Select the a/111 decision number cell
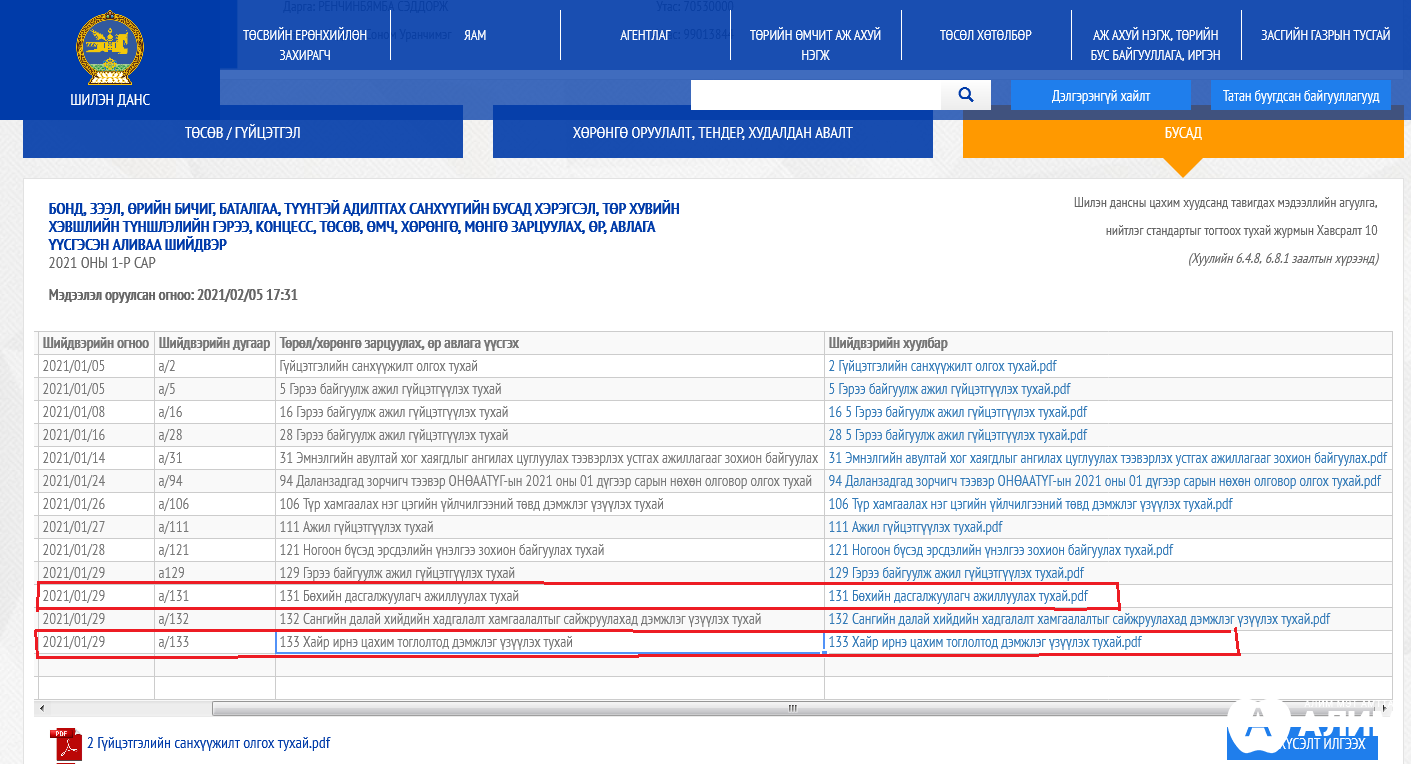 pos(215,527)
